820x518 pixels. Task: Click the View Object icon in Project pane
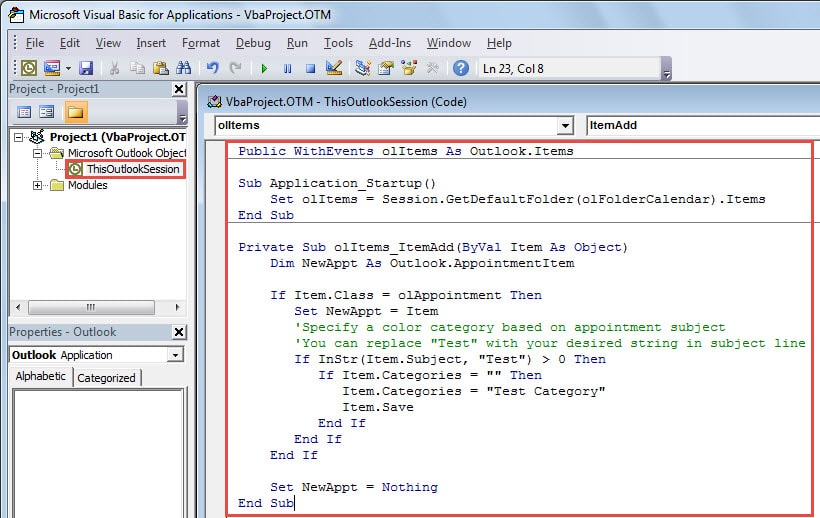click(x=47, y=112)
